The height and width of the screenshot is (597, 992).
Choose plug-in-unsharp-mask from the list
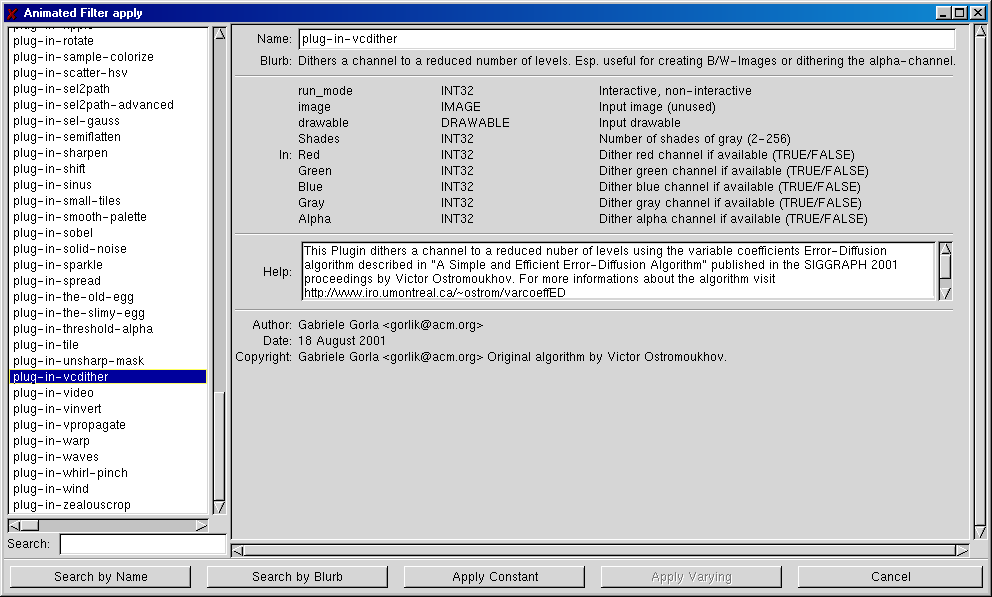(x=79, y=361)
